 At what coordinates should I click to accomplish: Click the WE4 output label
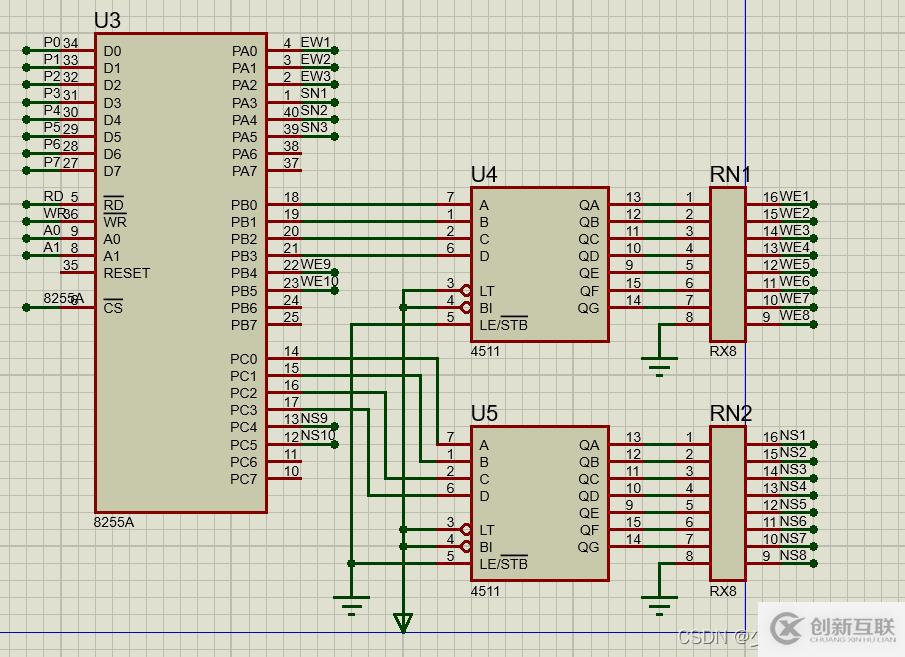794,247
